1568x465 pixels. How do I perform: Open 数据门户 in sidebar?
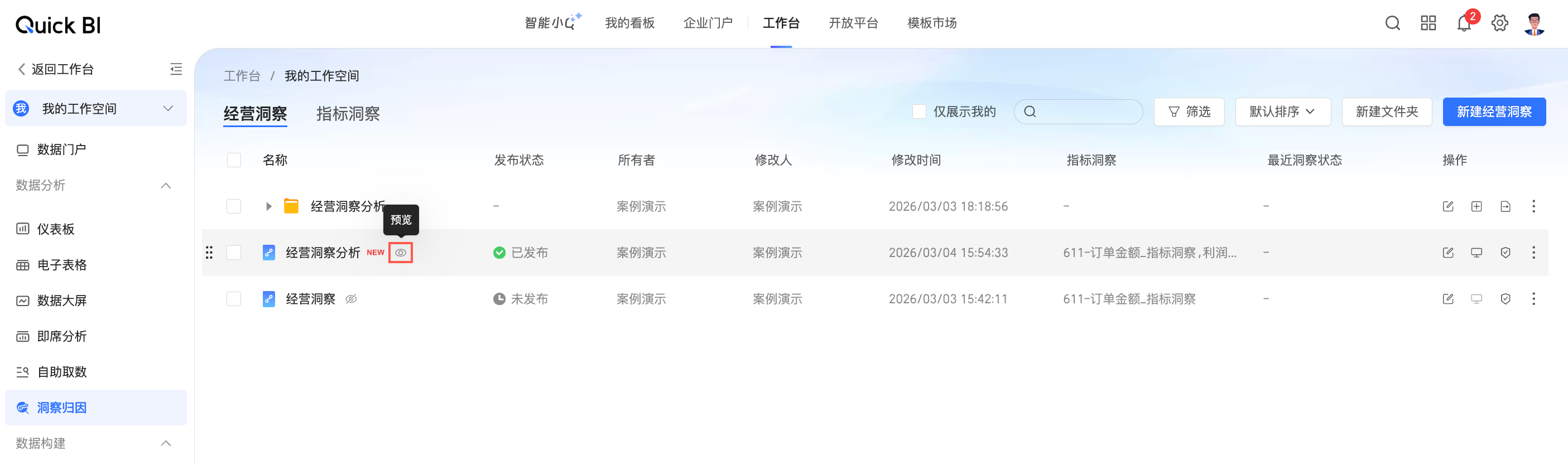click(x=61, y=149)
